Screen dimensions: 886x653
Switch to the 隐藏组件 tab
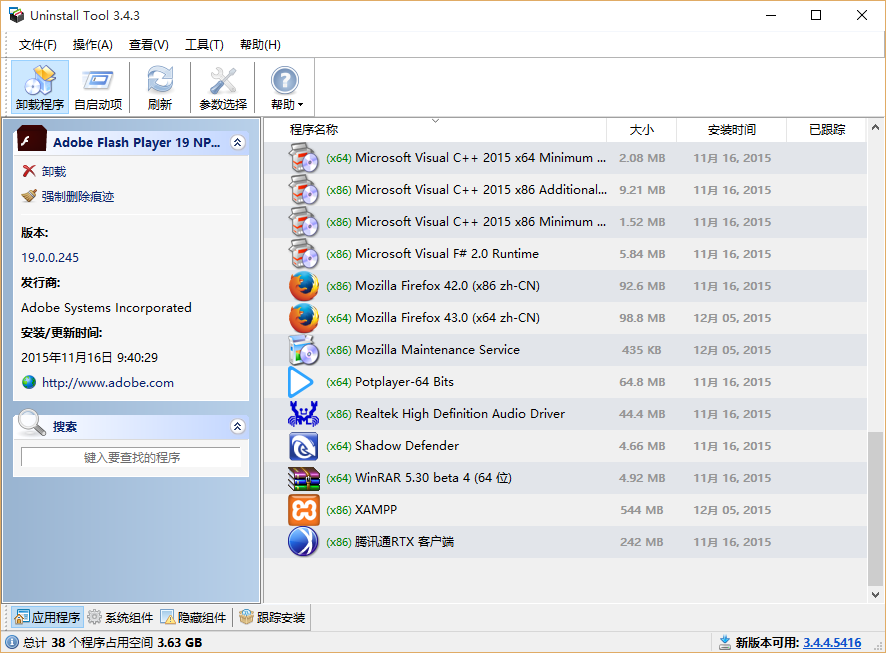point(195,618)
